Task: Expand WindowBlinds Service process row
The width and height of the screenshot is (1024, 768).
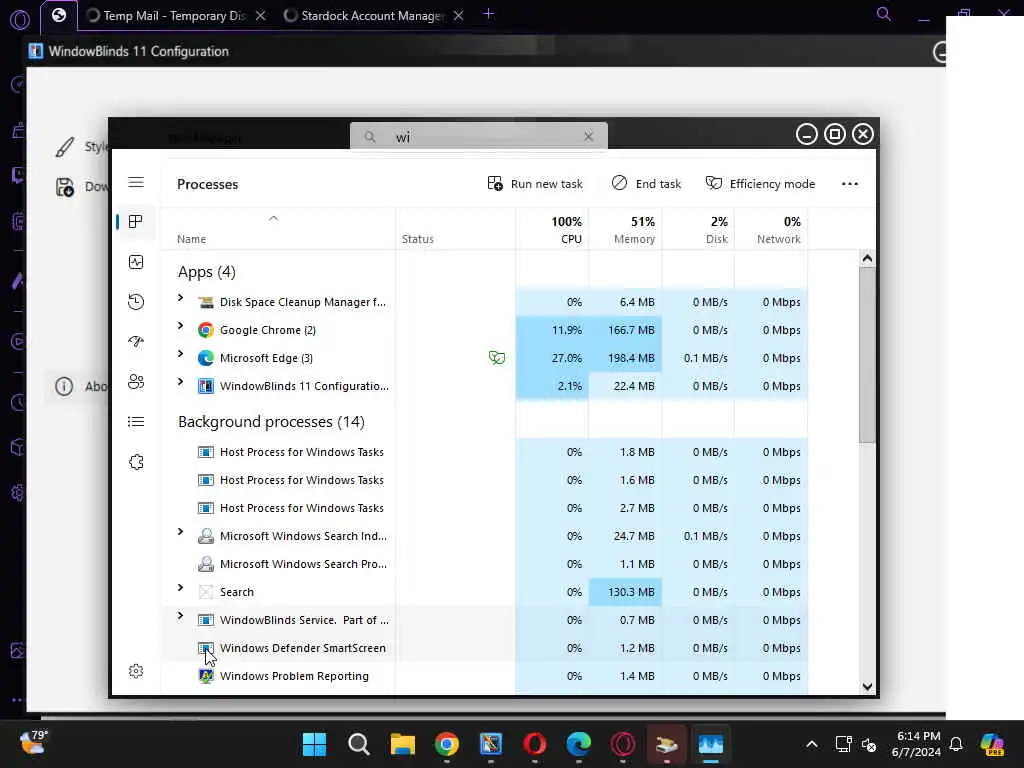Action: (x=180, y=616)
